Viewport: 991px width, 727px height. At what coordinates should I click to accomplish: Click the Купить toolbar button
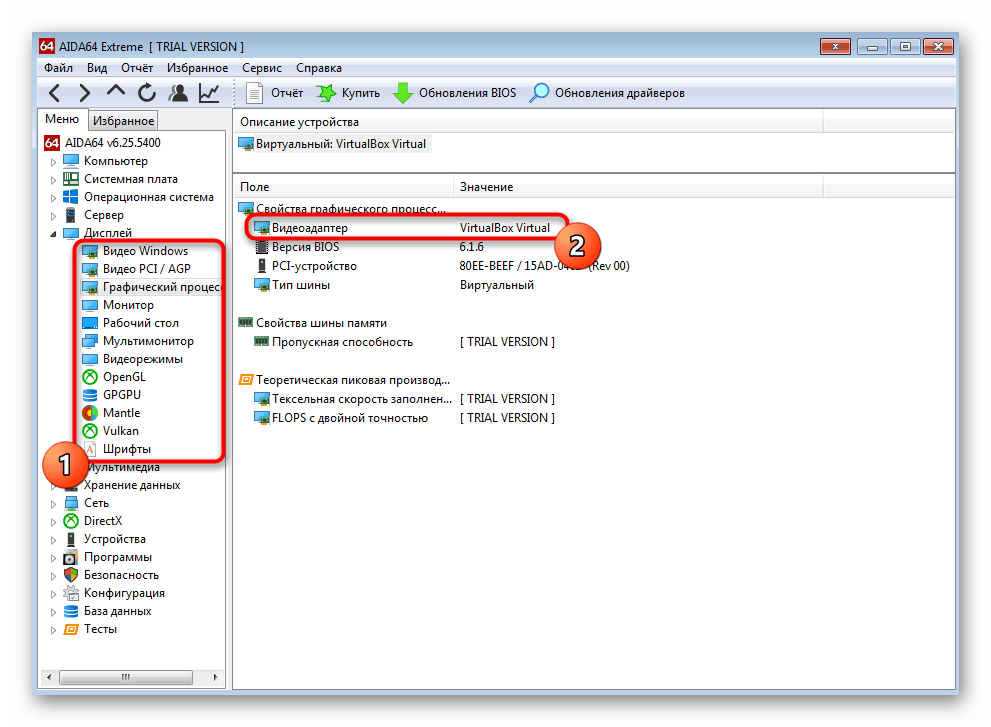point(348,93)
